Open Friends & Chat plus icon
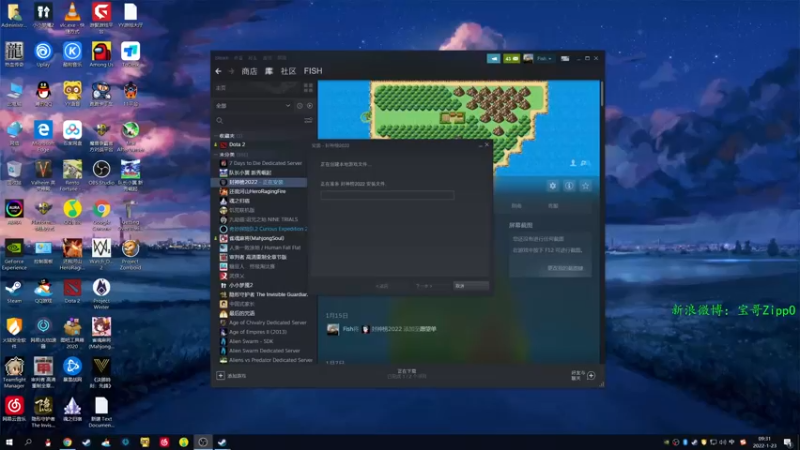 click(591, 376)
